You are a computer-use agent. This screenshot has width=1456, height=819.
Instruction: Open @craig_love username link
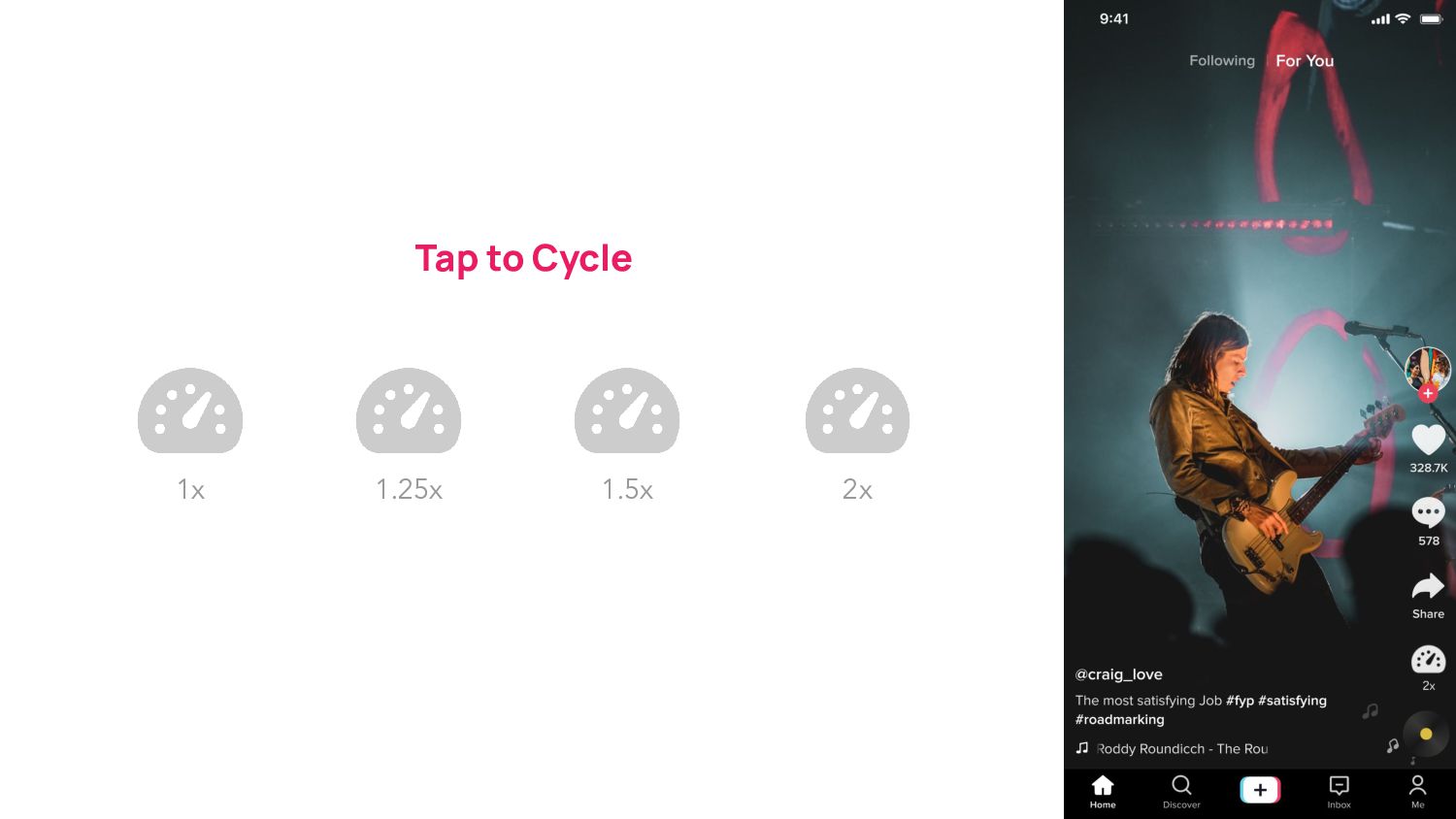(x=1118, y=674)
